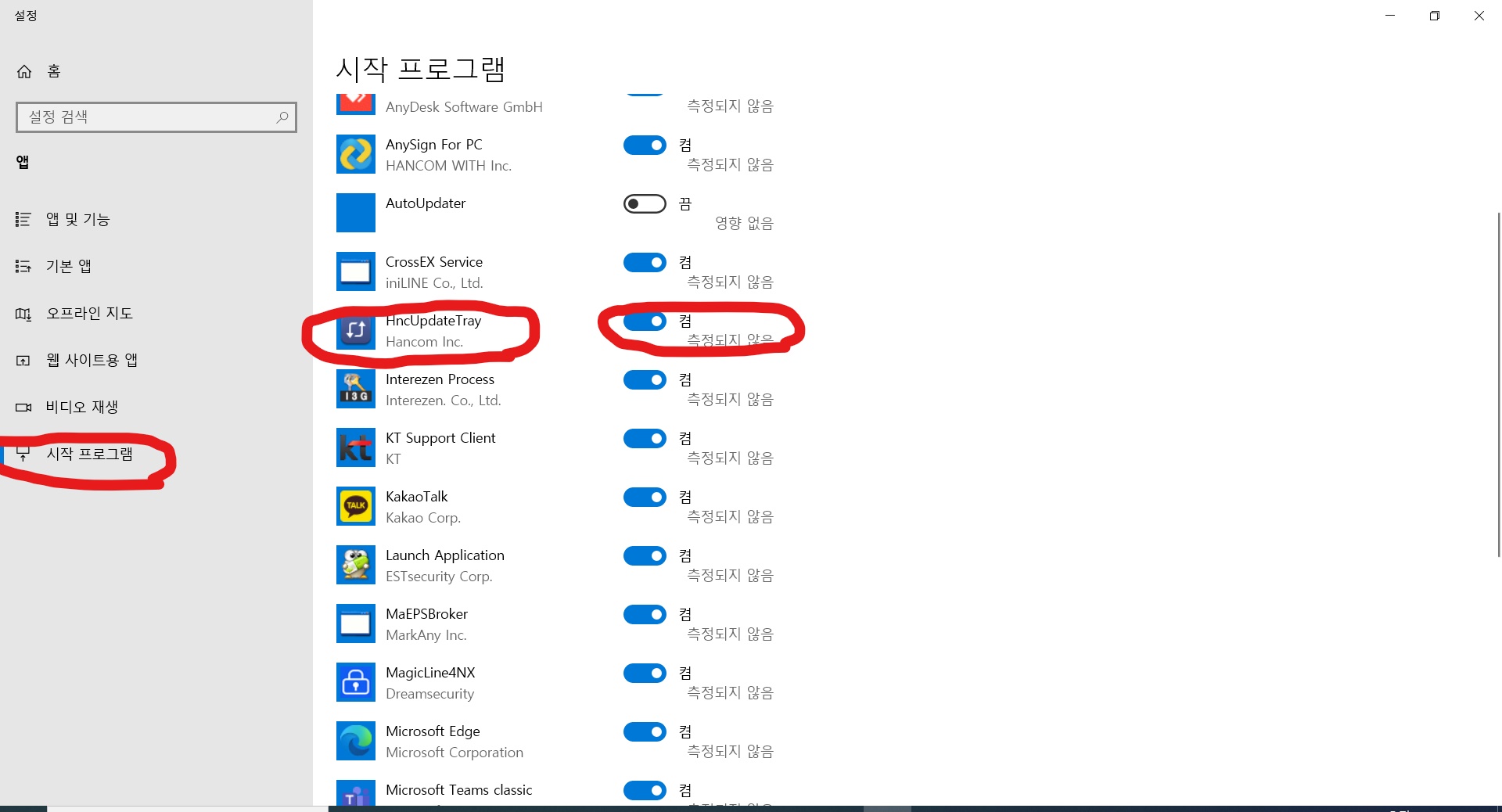Viewport: 1502px width, 812px height.
Task: Open Apps for websites (웹 사이트용 앱)
Action: [156, 361]
